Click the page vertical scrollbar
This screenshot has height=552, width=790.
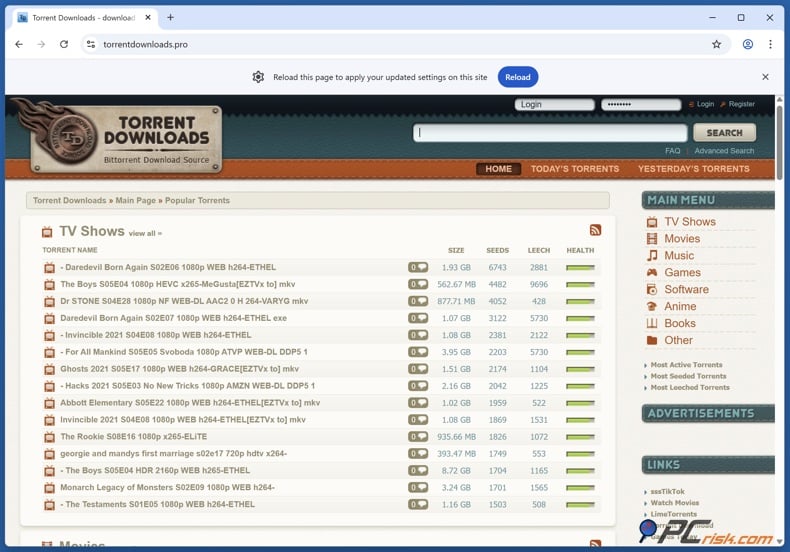click(779, 141)
